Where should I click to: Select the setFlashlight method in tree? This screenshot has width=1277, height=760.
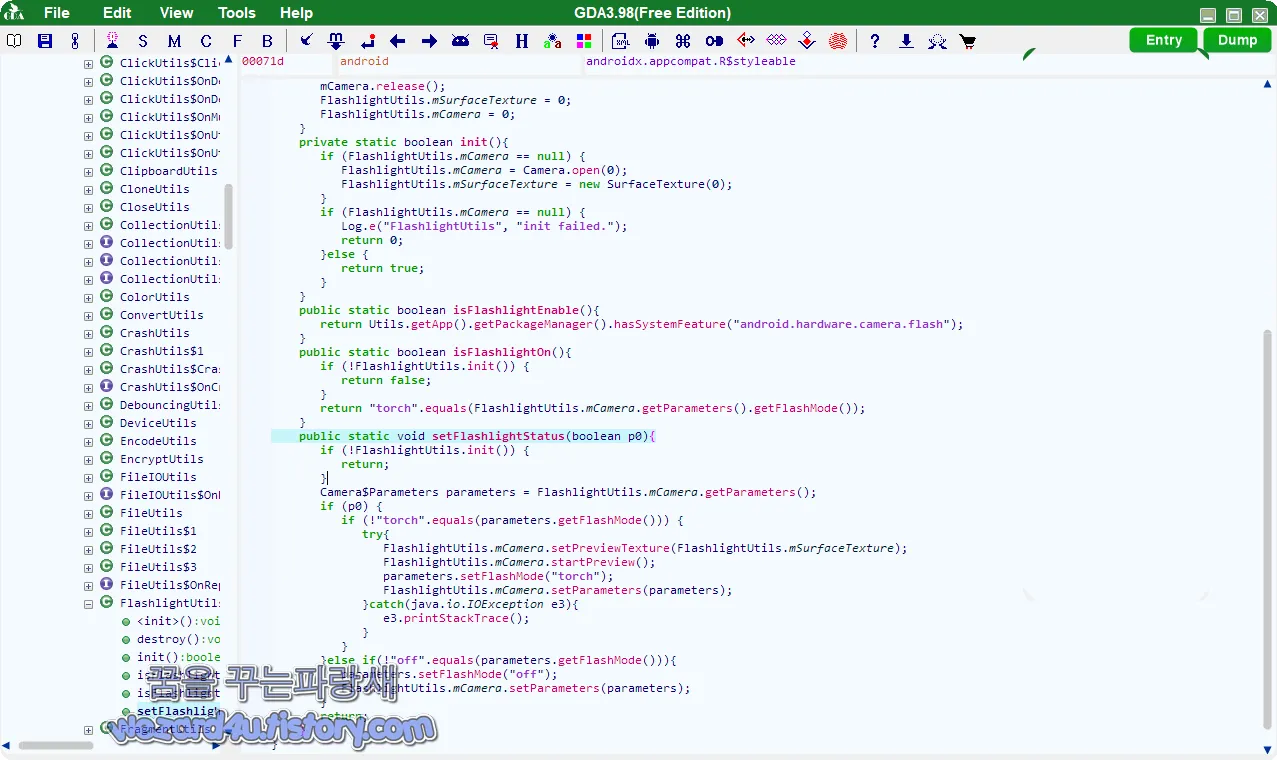[x=178, y=711]
